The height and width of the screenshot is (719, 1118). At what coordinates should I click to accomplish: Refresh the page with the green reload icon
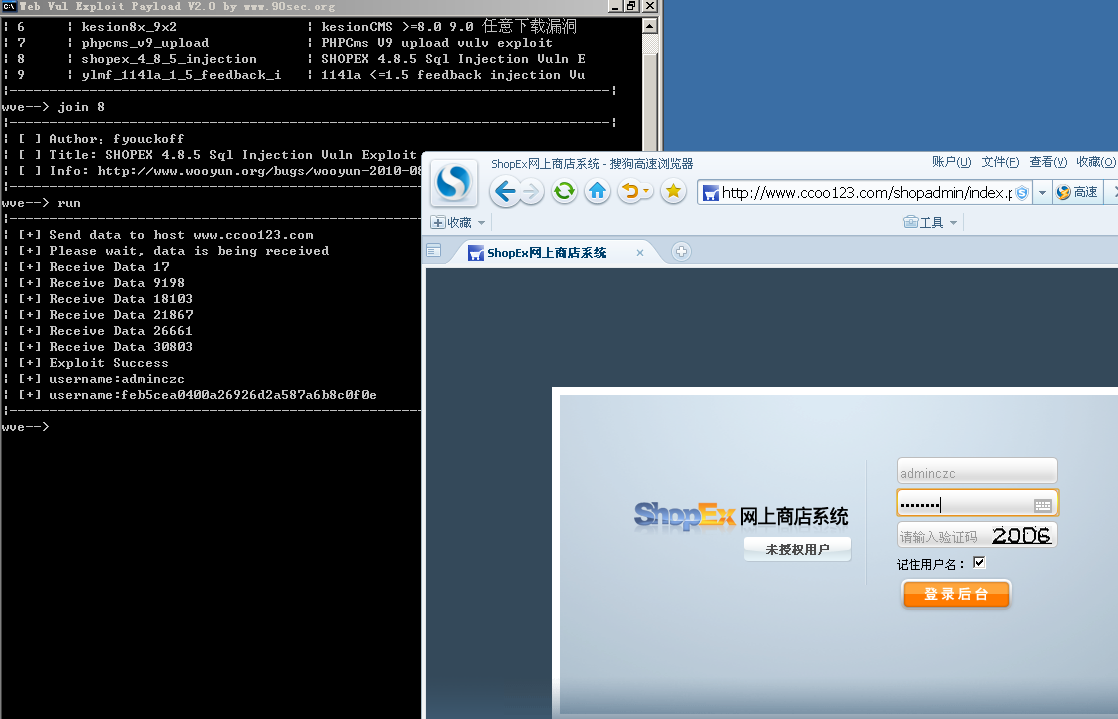coord(564,190)
